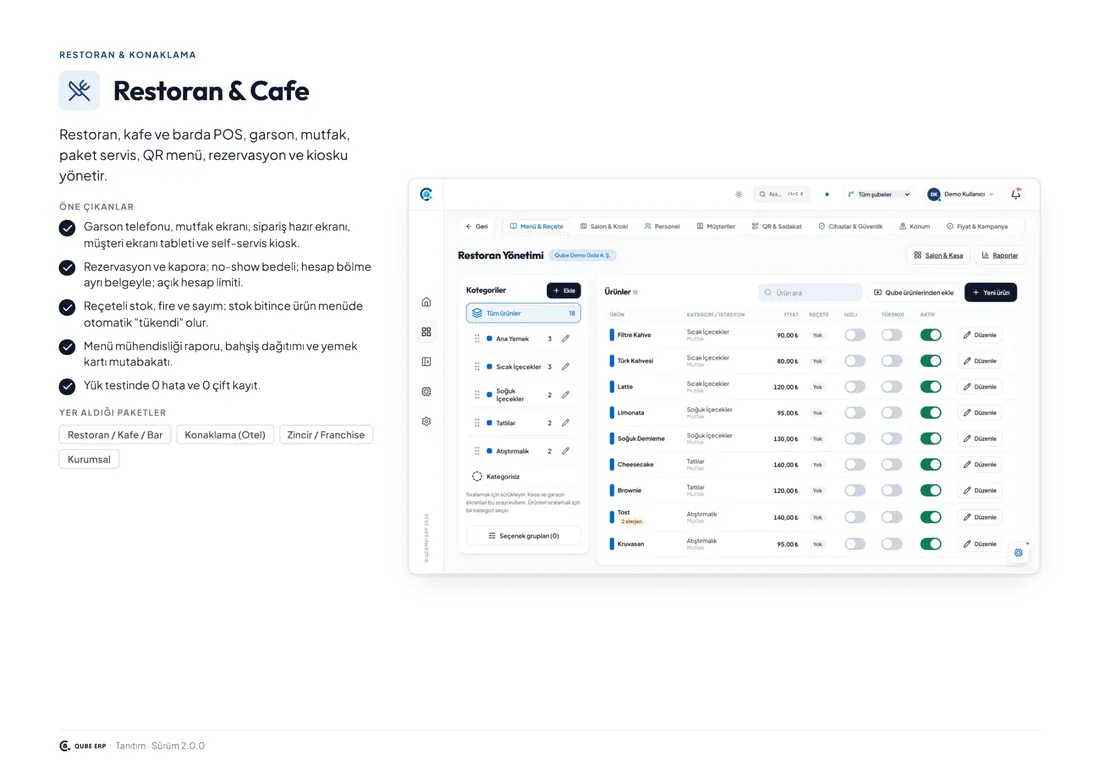The width and height of the screenshot is (1100, 778).
Task: Switch on Hızlı for Cheesecake
Action: (854, 465)
